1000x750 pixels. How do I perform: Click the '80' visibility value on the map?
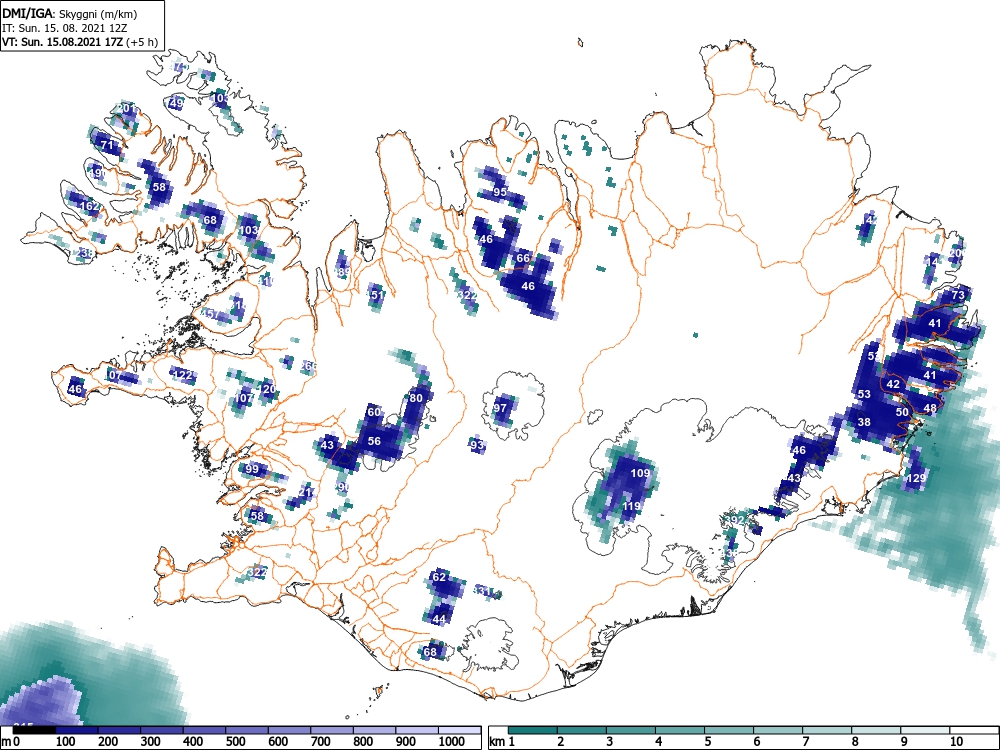coord(416,398)
